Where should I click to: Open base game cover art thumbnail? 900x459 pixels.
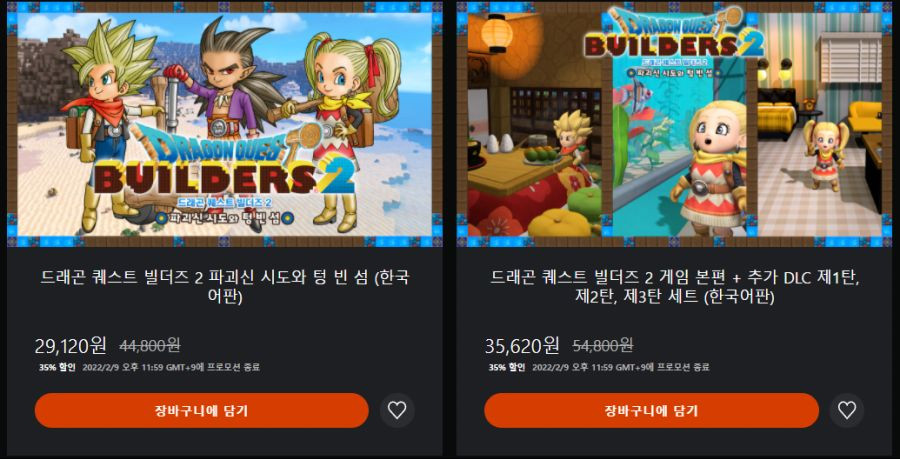(x=225, y=124)
